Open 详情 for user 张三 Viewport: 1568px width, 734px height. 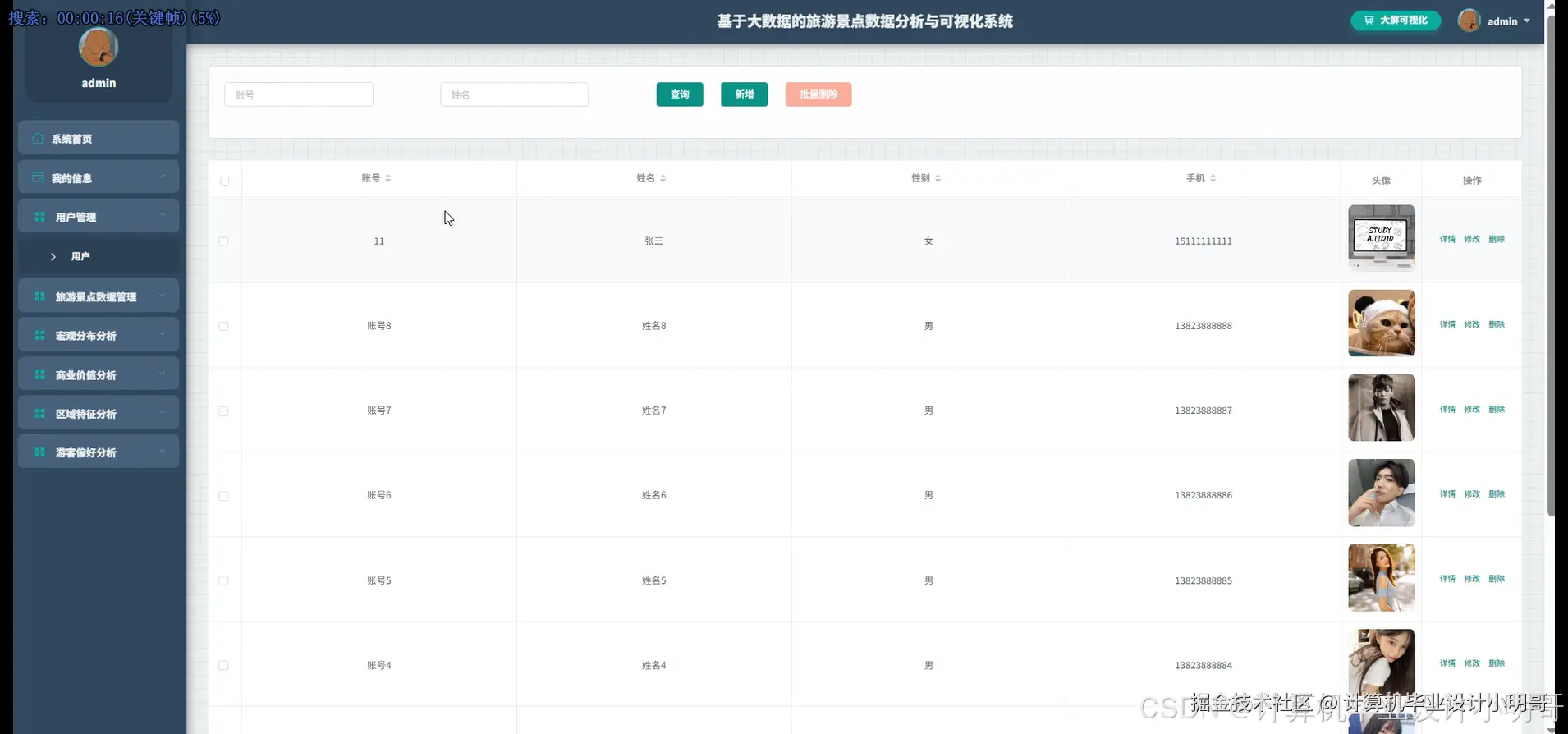(x=1447, y=240)
